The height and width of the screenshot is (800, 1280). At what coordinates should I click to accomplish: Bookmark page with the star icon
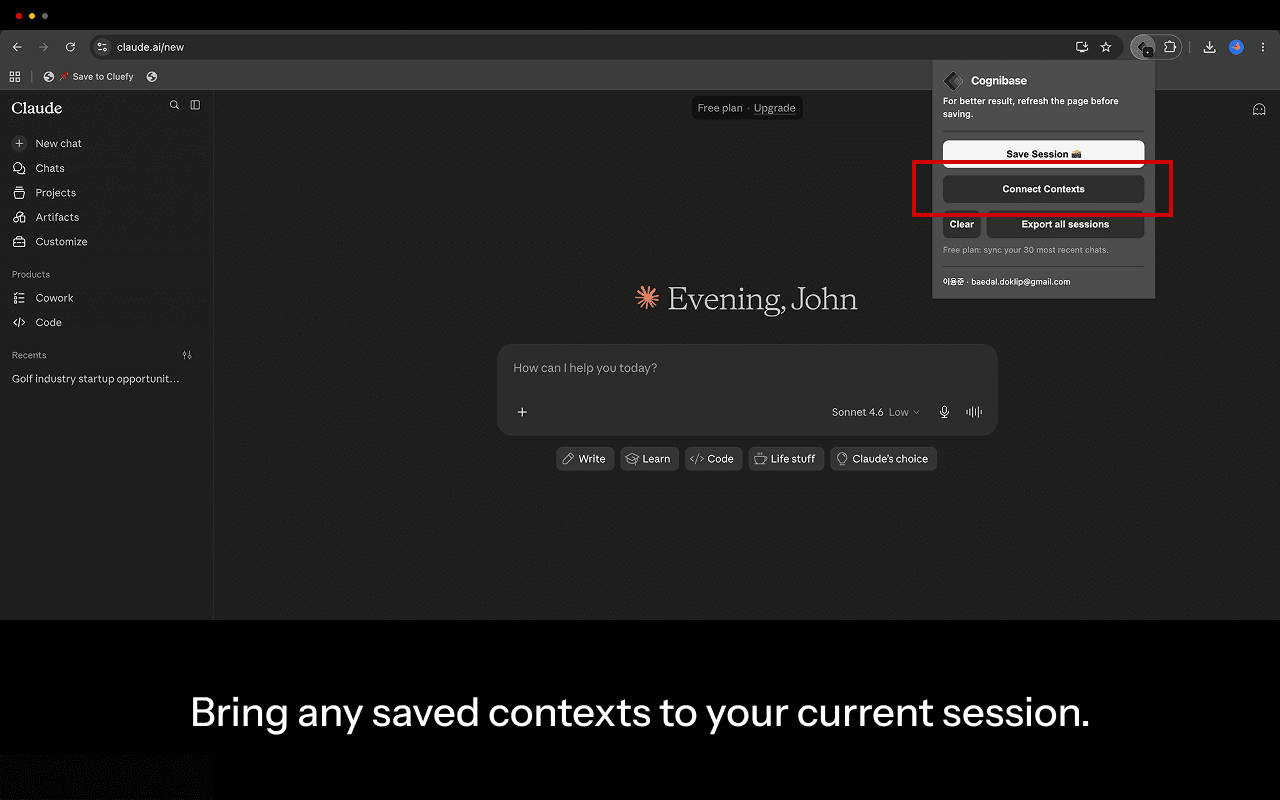click(1106, 47)
